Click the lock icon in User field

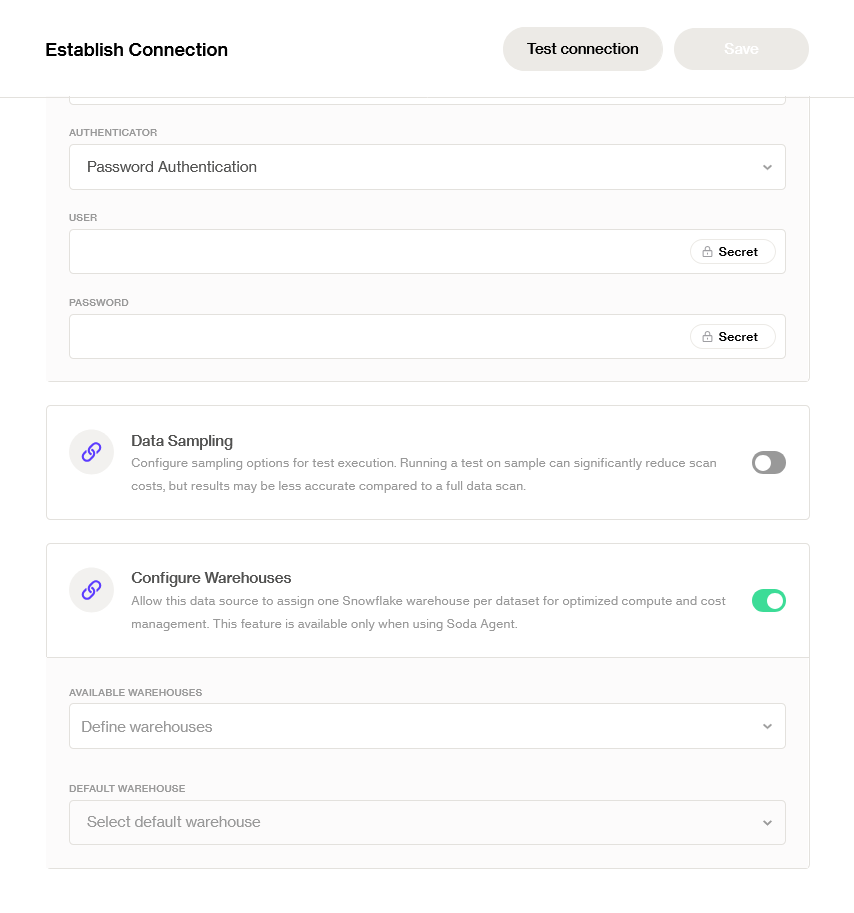click(x=707, y=252)
